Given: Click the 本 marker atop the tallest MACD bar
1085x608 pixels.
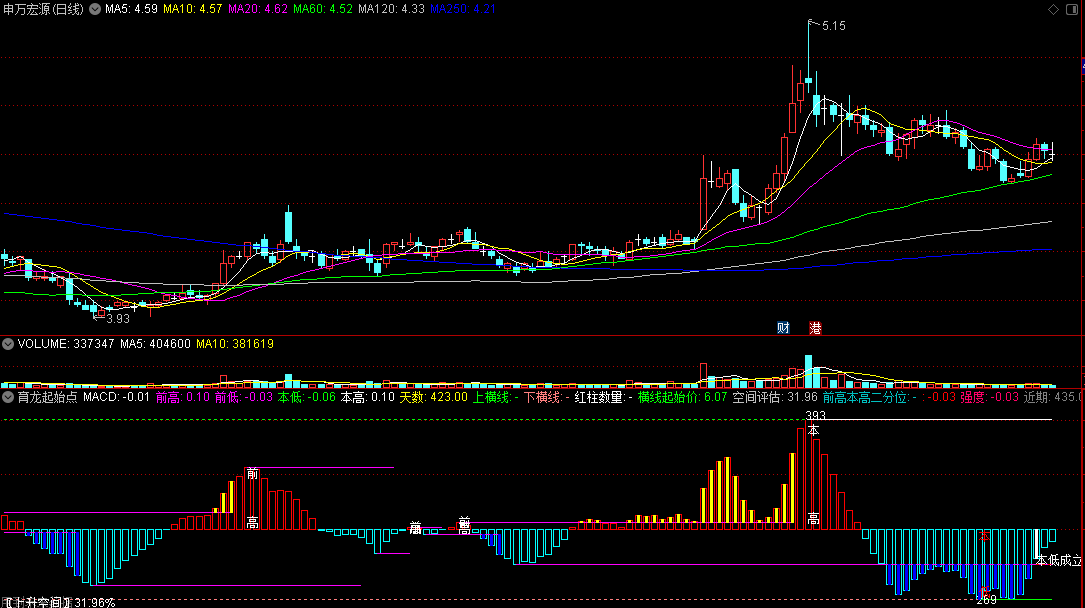Looking at the screenshot, I should (814, 430).
